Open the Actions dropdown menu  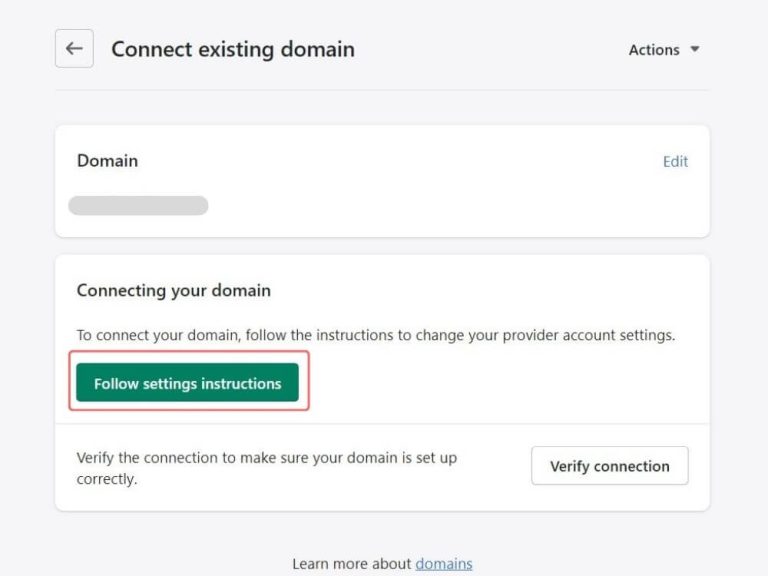coord(654,50)
